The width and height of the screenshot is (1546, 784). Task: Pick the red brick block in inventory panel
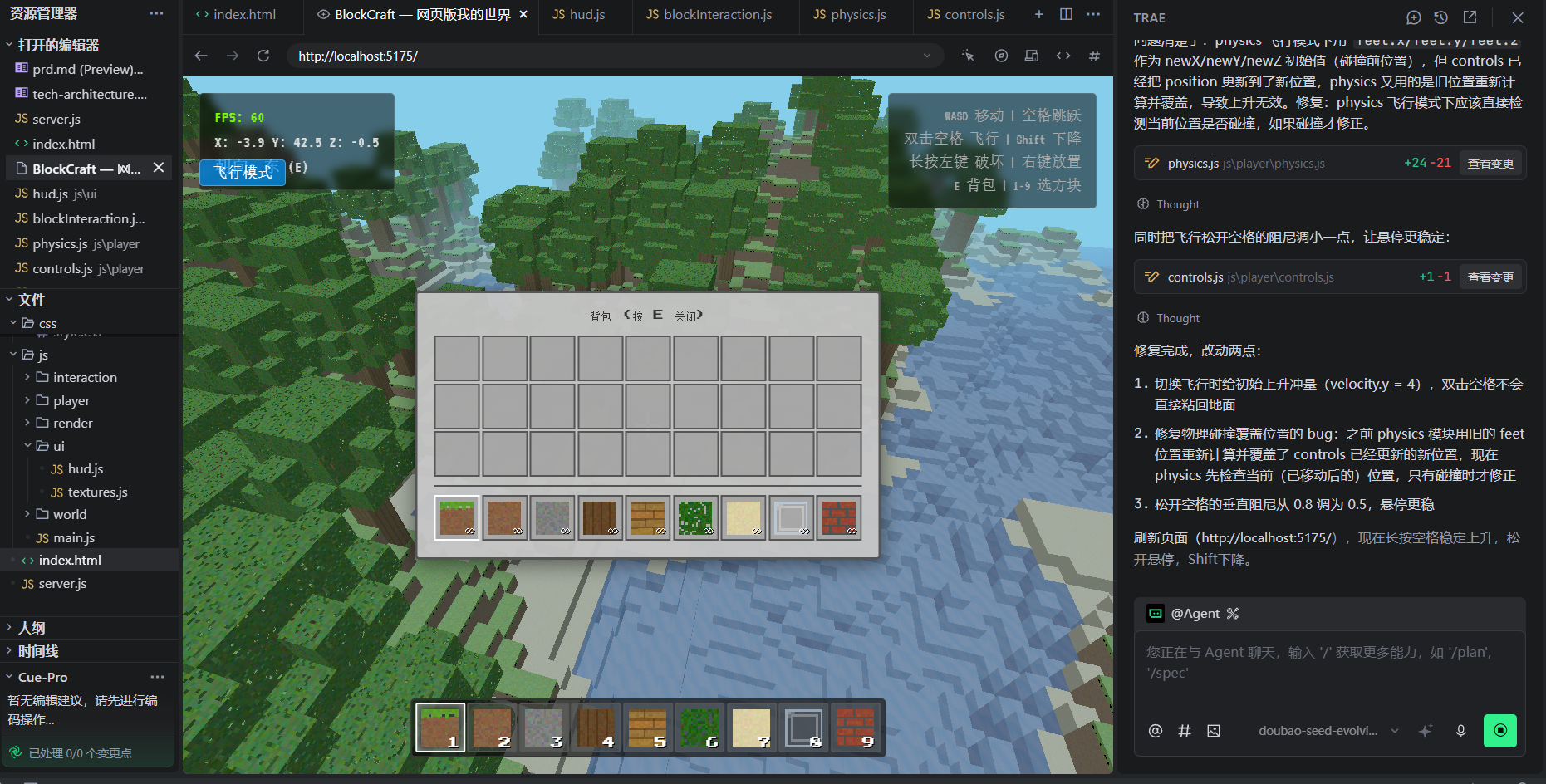click(x=839, y=517)
